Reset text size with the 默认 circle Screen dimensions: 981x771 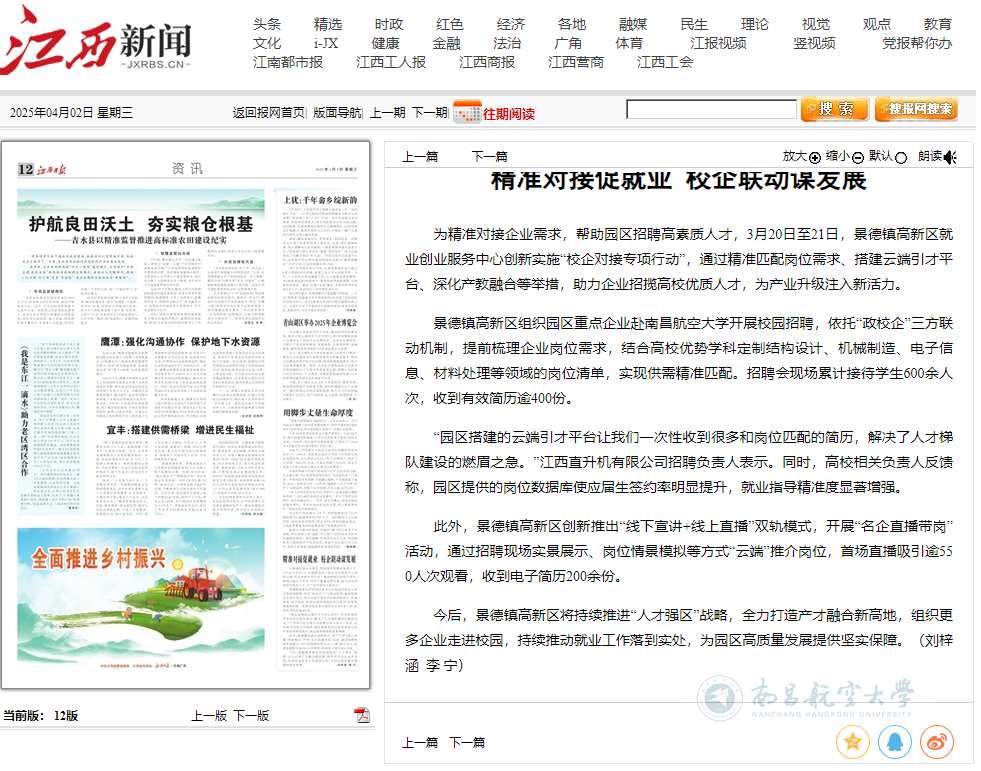click(x=901, y=157)
